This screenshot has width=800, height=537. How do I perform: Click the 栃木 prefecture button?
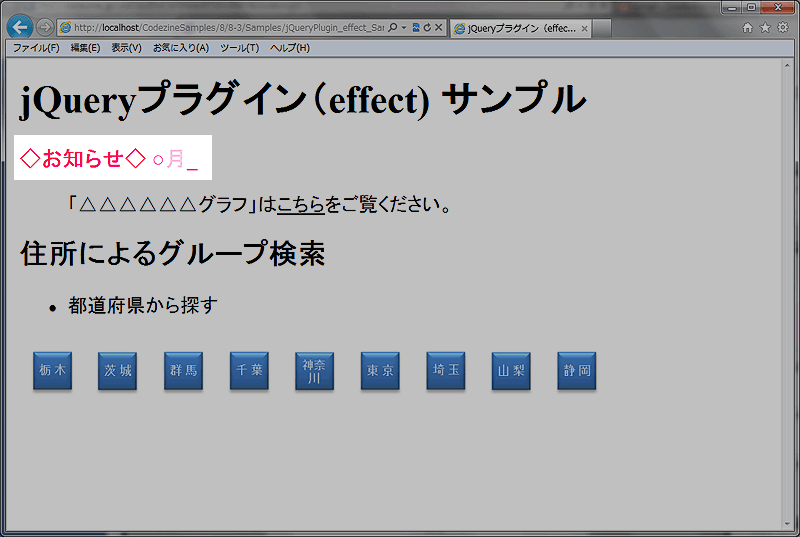click(x=52, y=370)
